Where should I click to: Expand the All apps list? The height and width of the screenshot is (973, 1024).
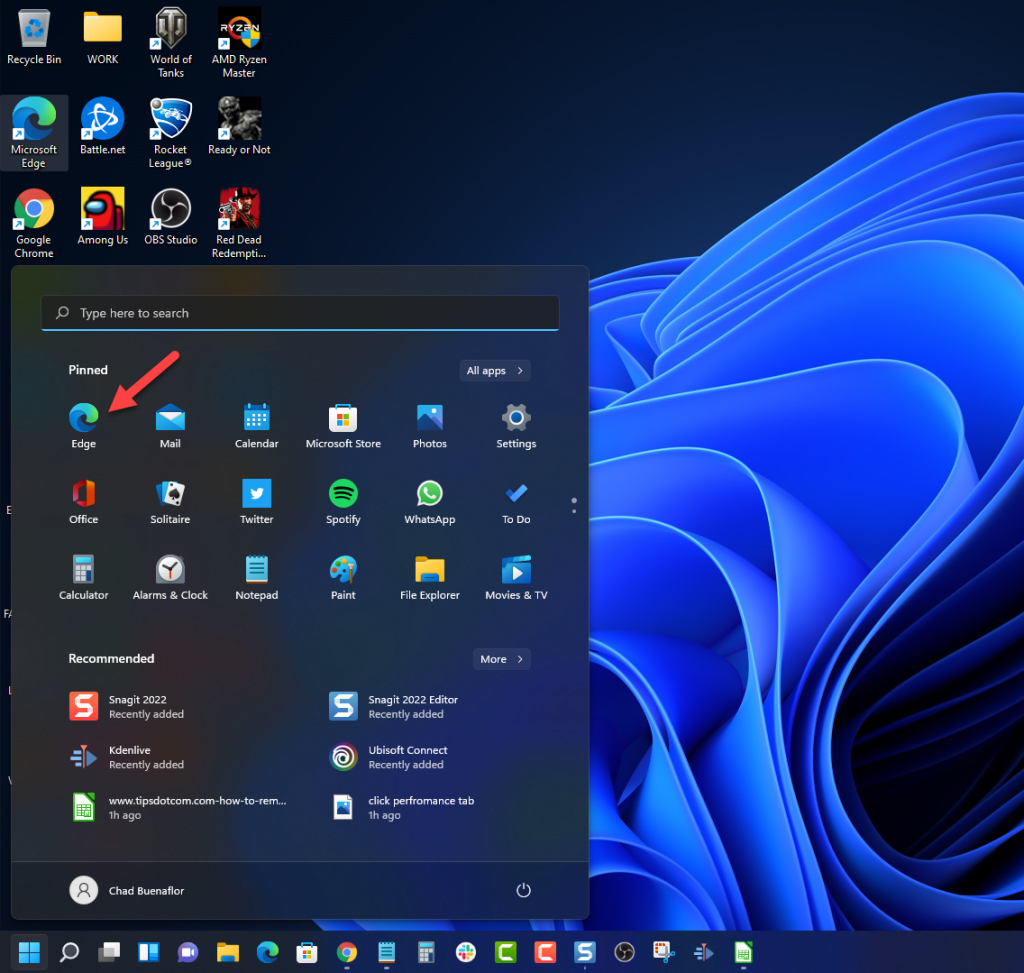pyautogui.click(x=495, y=370)
